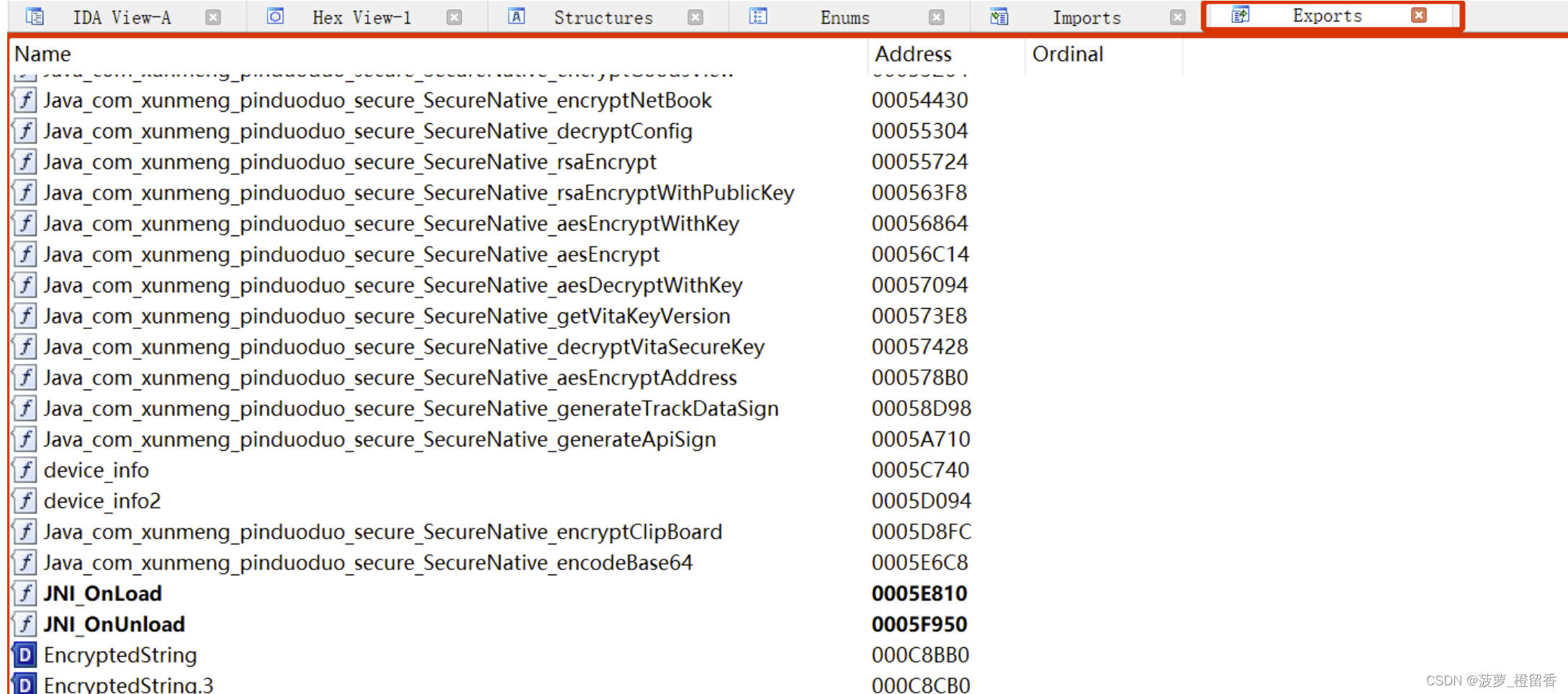Click function icon beside generateTrackDataSign export
This screenshot has width=1568, height=694.
(25, 409)
